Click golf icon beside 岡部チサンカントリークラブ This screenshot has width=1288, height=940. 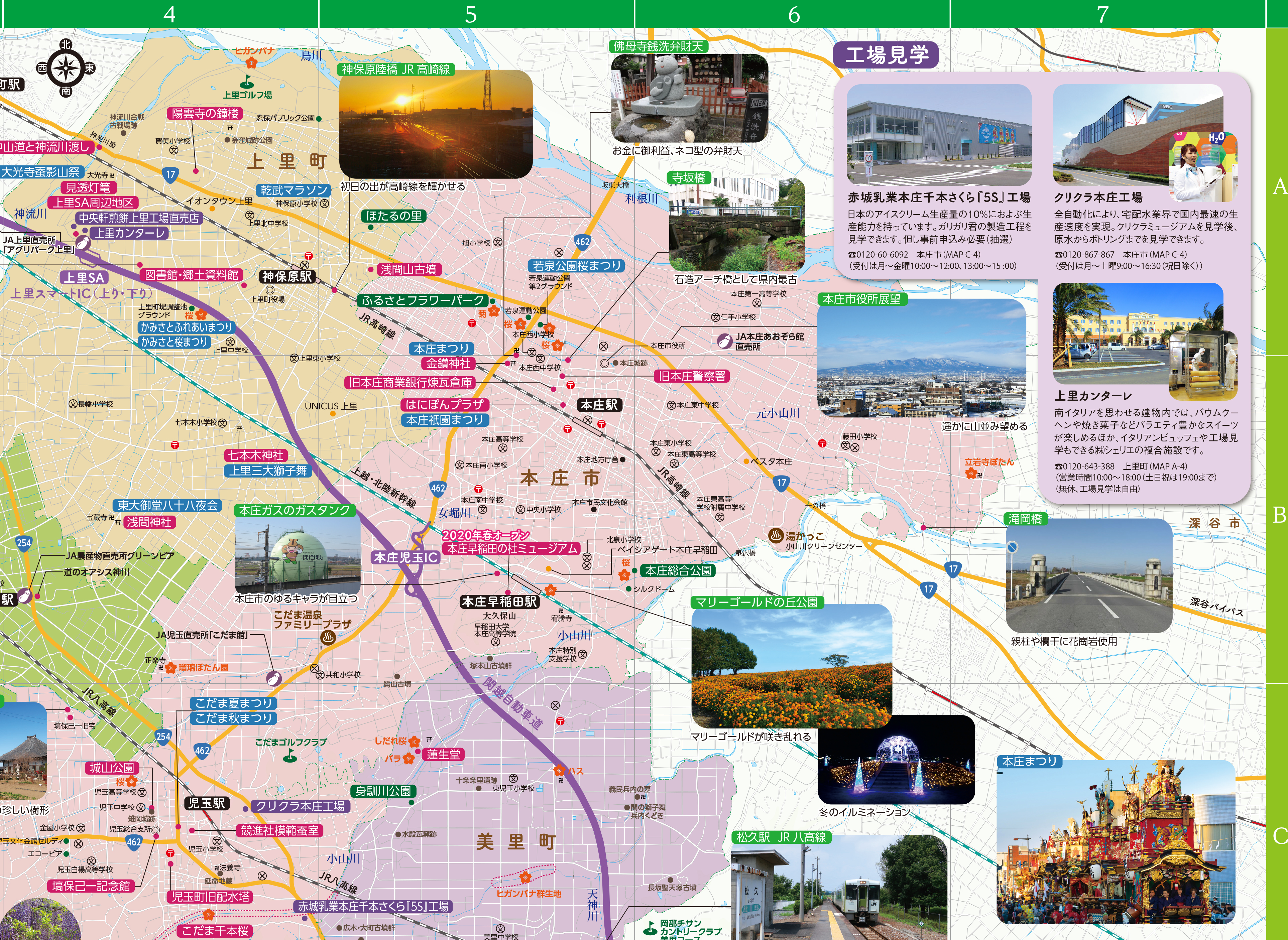[650, 928]
